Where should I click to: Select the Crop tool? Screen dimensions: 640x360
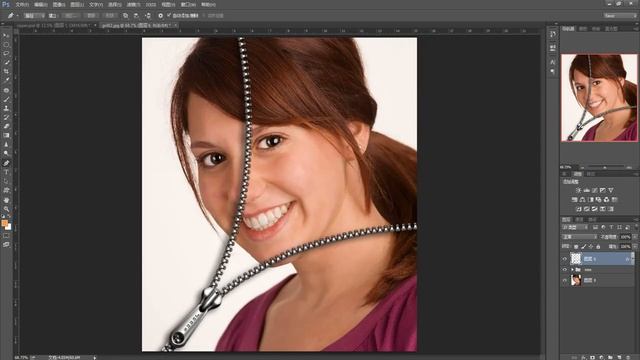tap(6, 71)
